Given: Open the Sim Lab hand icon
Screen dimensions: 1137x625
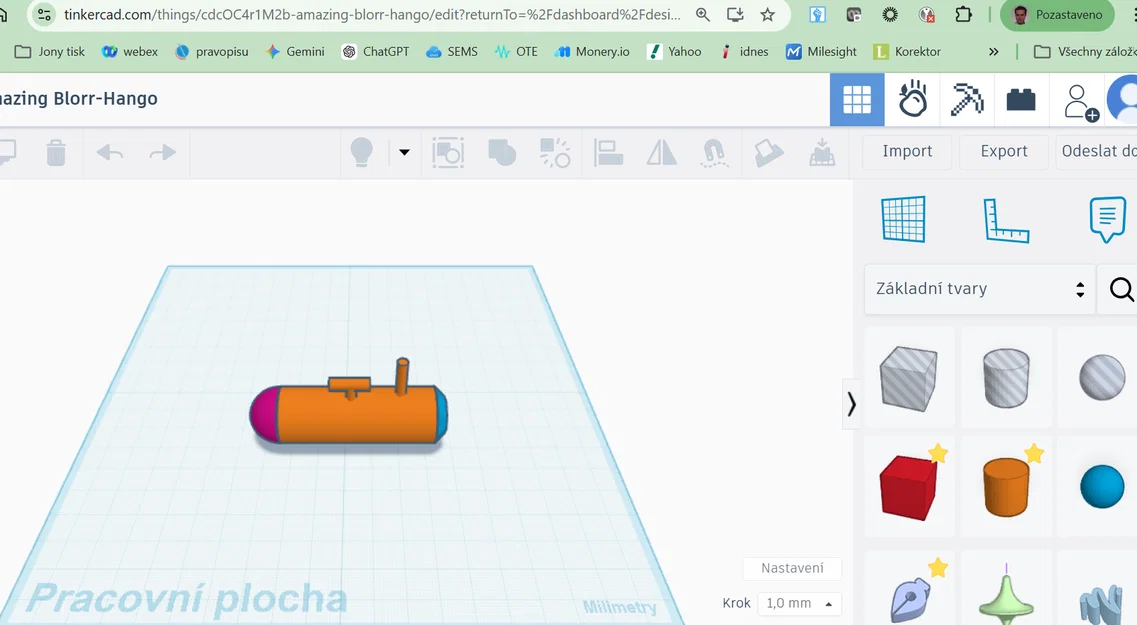Looking at the screenshot, I should 912,100.
